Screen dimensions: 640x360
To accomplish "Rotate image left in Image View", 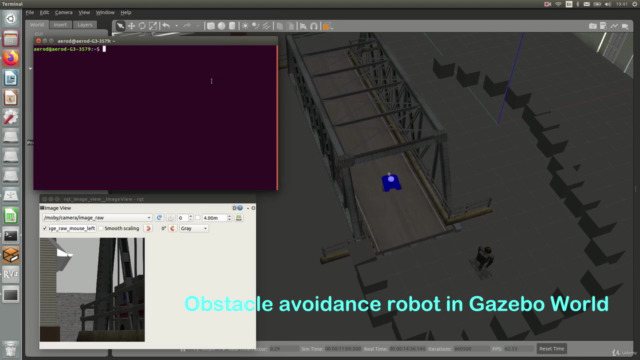I will pos(148,229).
